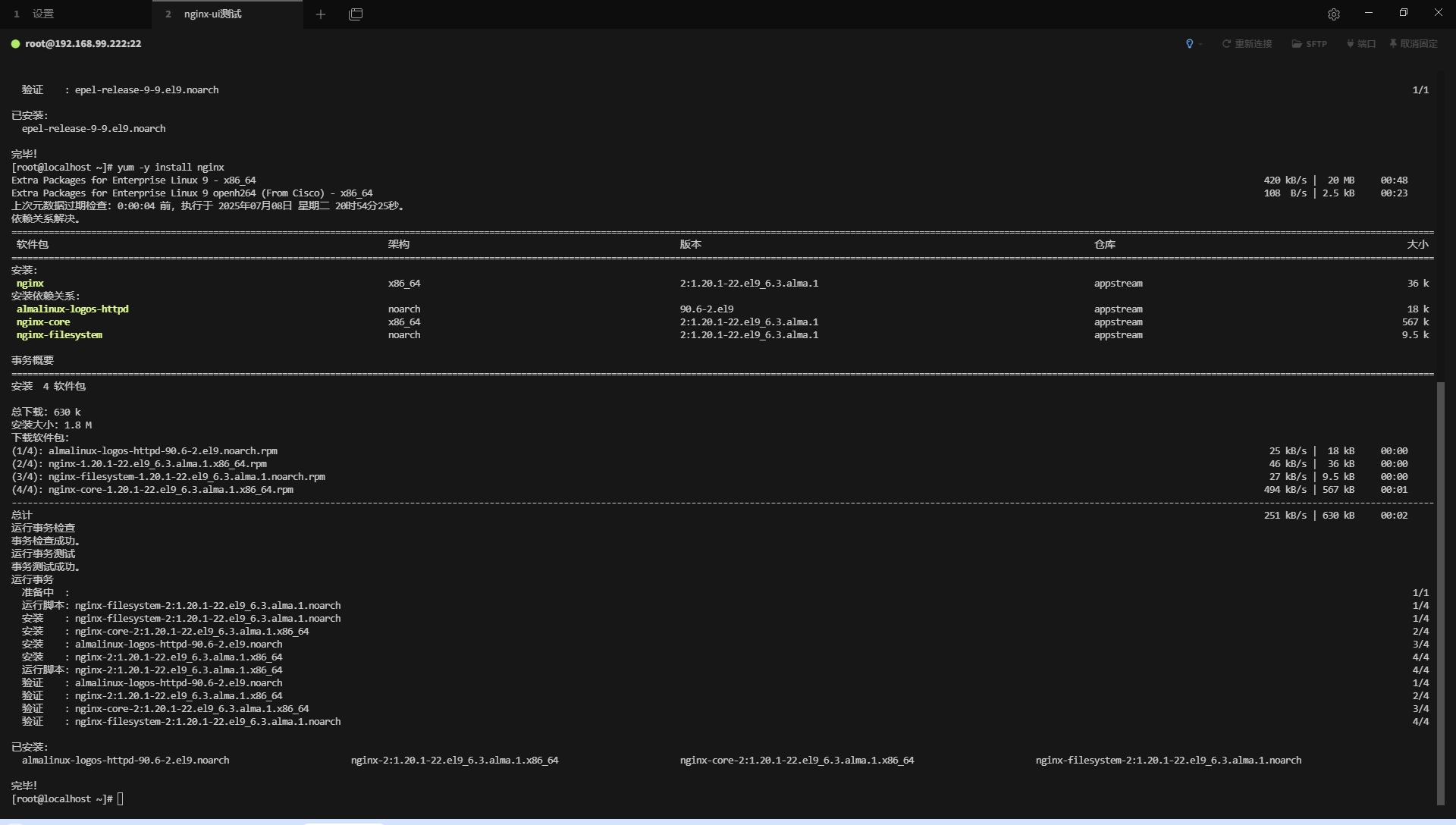Click '事务概要' heading

33,361
